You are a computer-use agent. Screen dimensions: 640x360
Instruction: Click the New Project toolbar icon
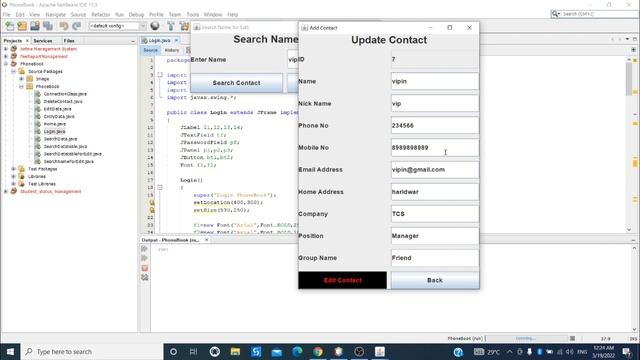(x=22, y=26)
